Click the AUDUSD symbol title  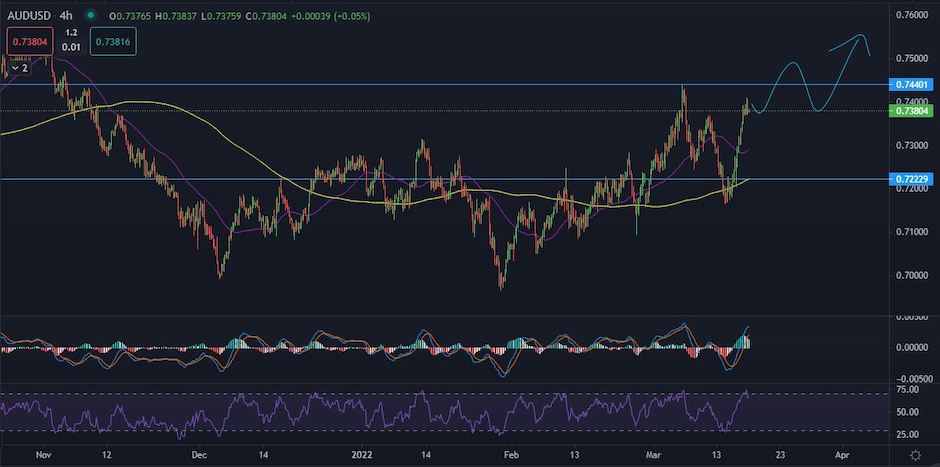point(29,16)
